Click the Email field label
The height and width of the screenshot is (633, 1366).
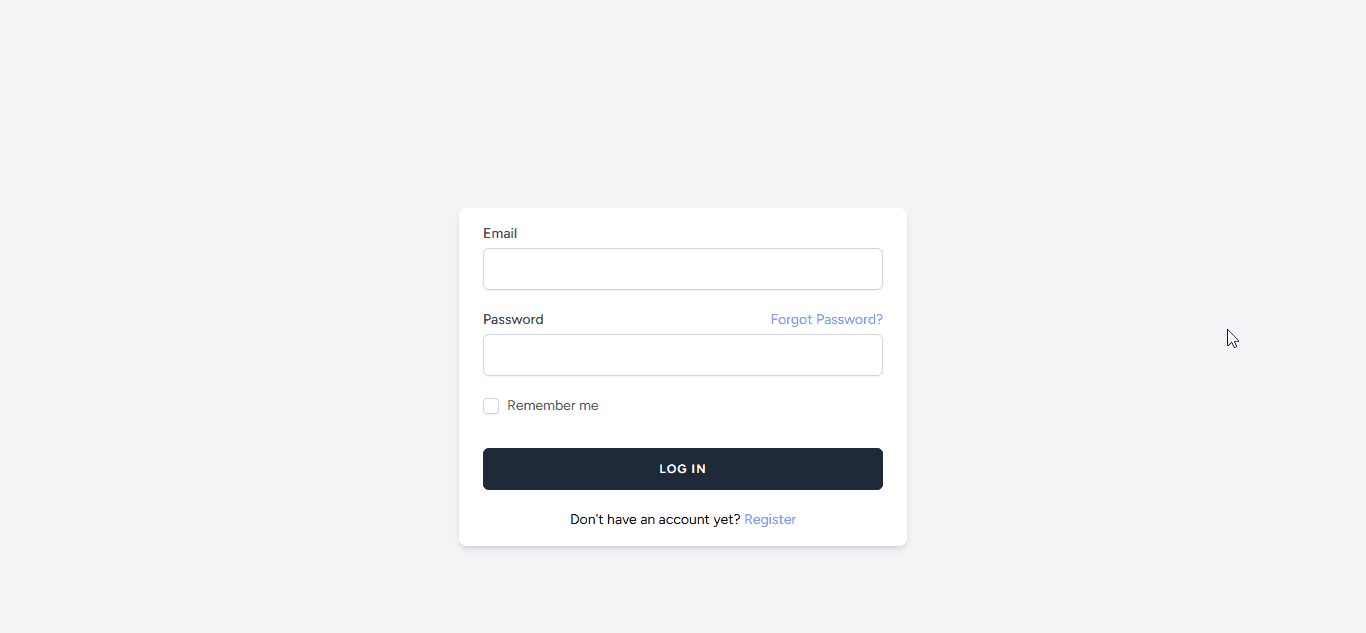coord(500,234)
